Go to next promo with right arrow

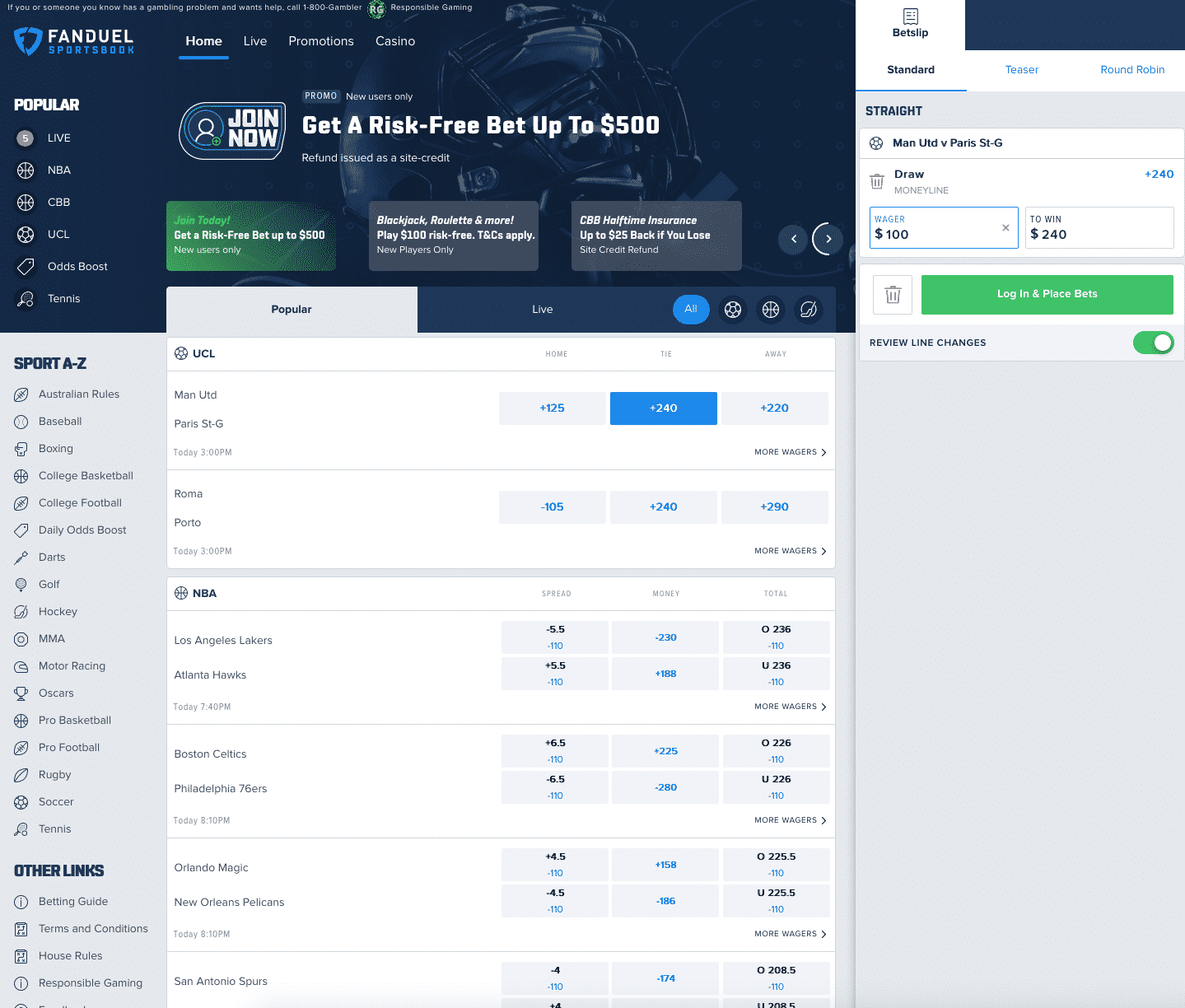[828, 239]
